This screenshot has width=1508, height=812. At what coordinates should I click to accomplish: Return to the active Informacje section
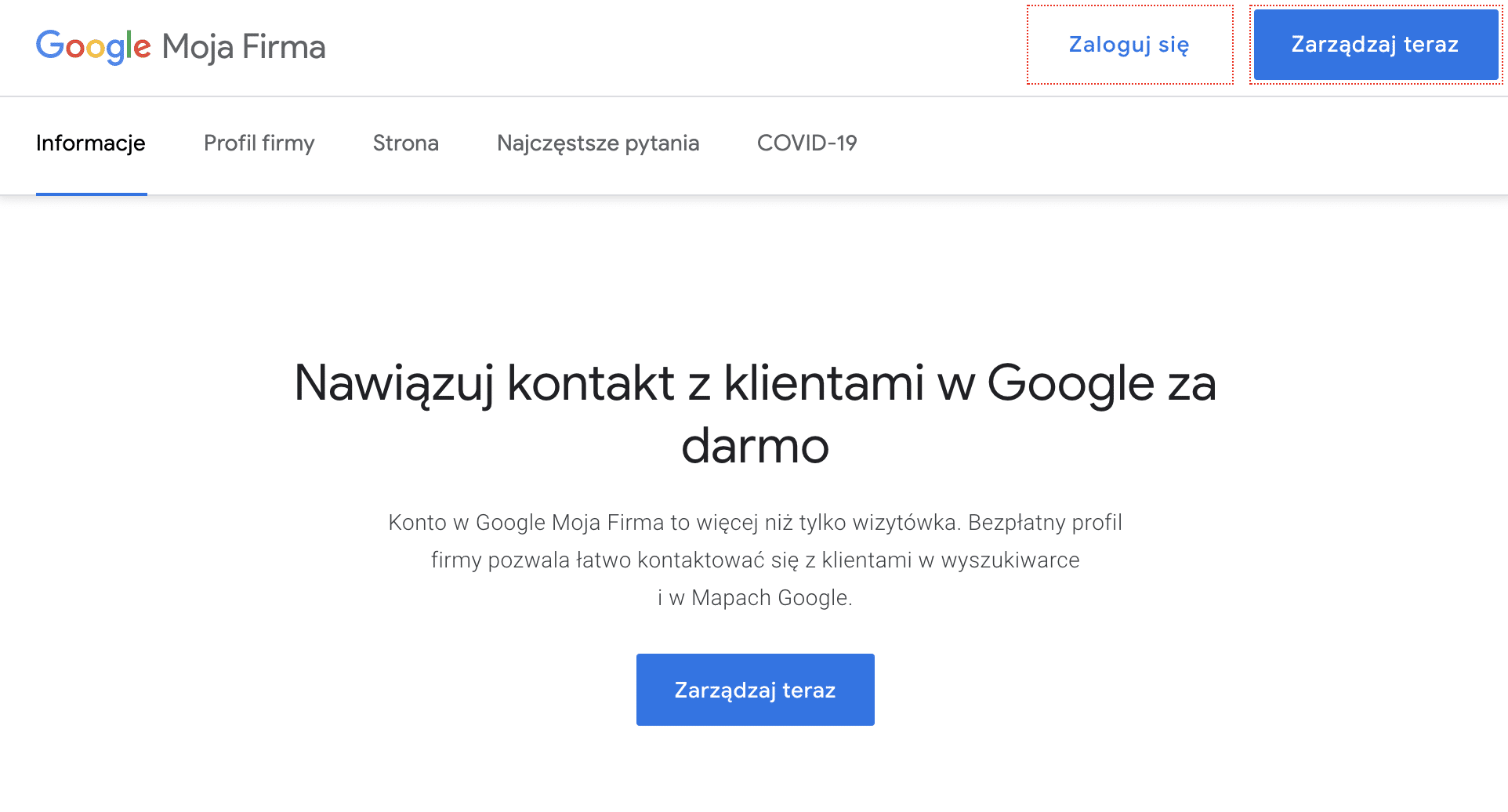(91, 143)
